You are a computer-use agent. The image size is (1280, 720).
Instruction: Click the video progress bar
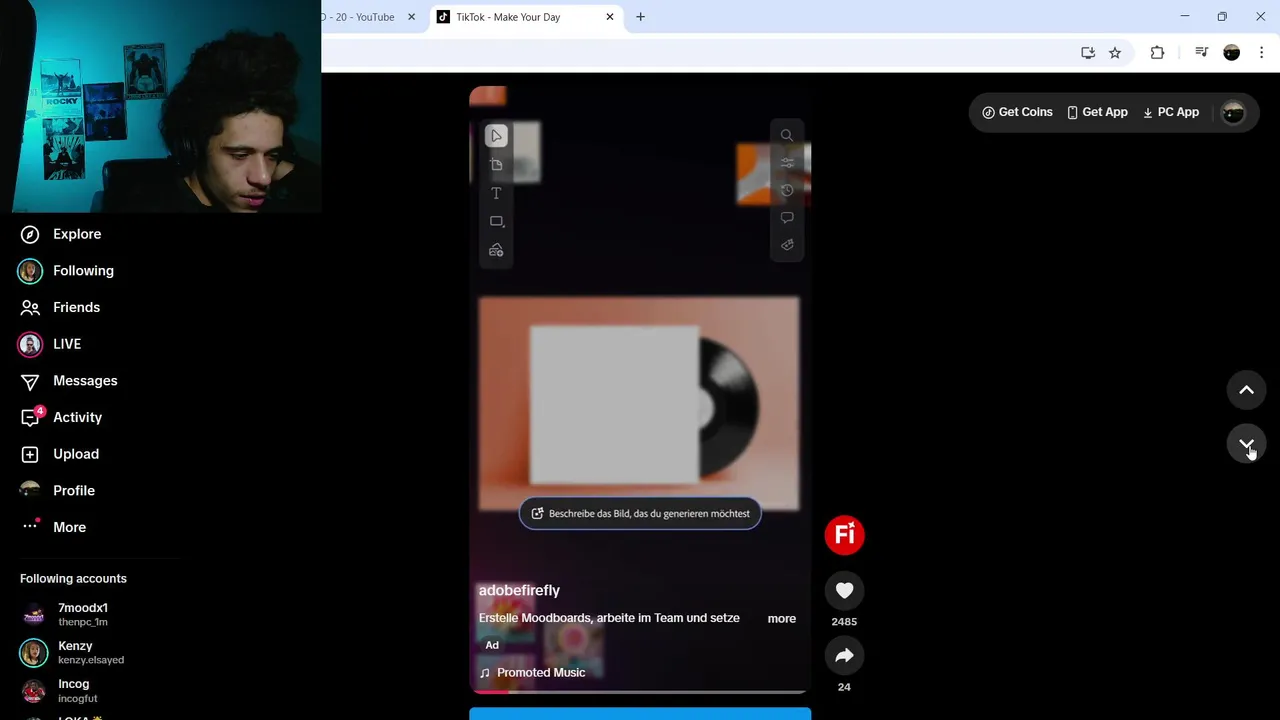(640, 691)
